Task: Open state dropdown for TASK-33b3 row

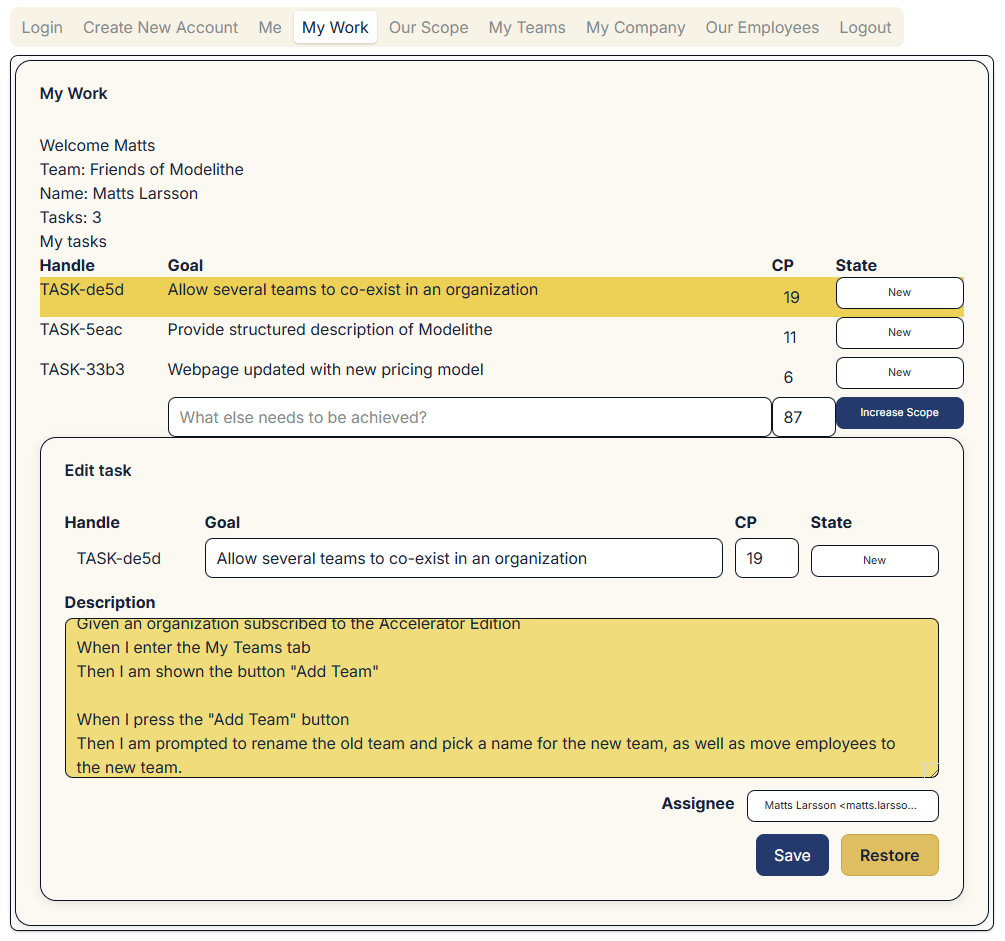Action: [x=899, y=373]
